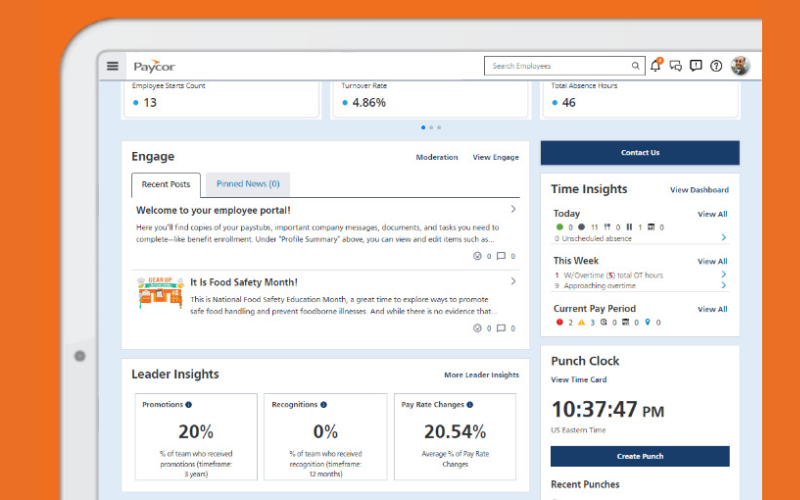
Task: Open View Time Card link
Action: (x=579, y=380)
